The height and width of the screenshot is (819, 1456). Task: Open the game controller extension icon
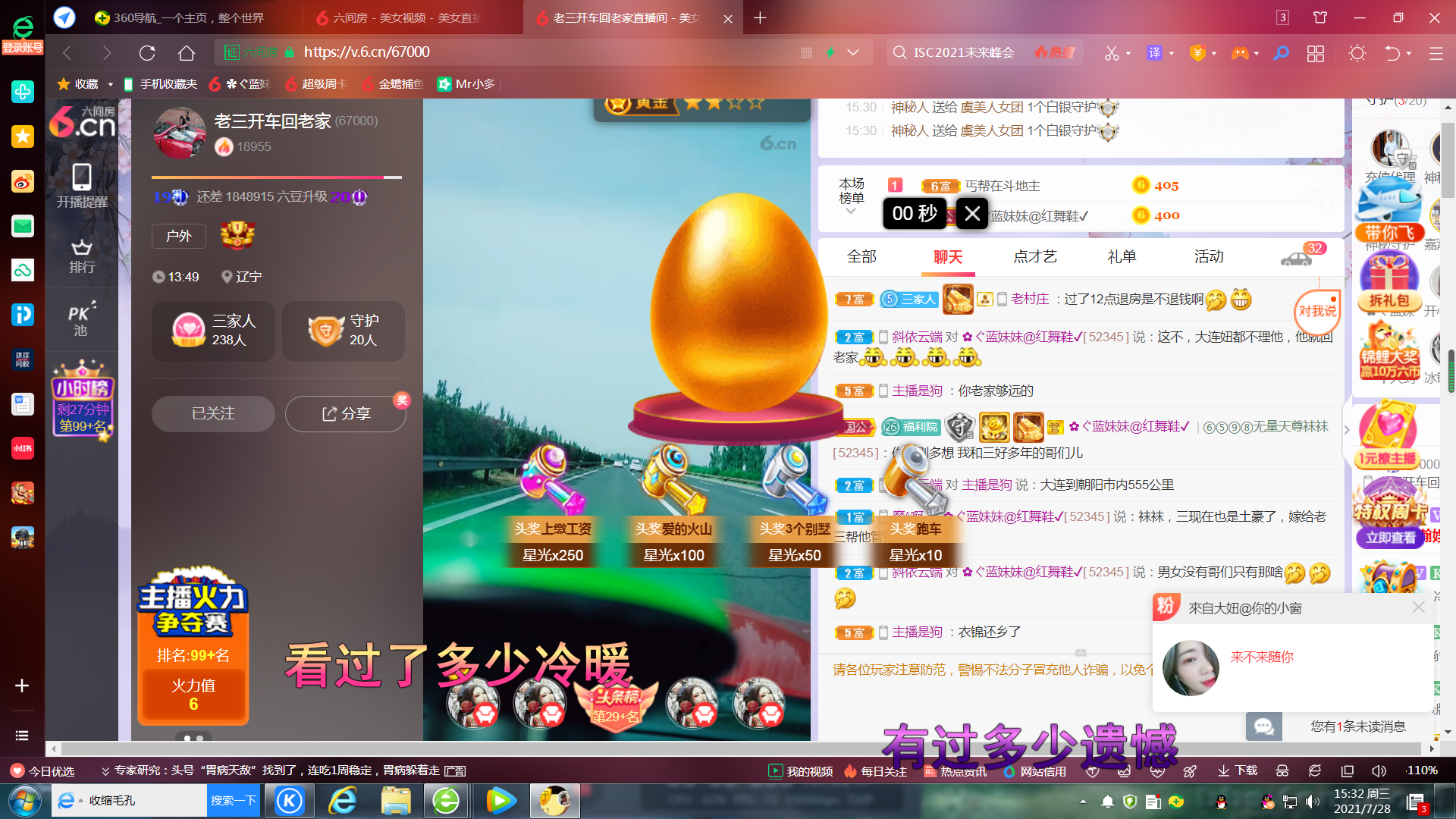[x=1240, y=53]
